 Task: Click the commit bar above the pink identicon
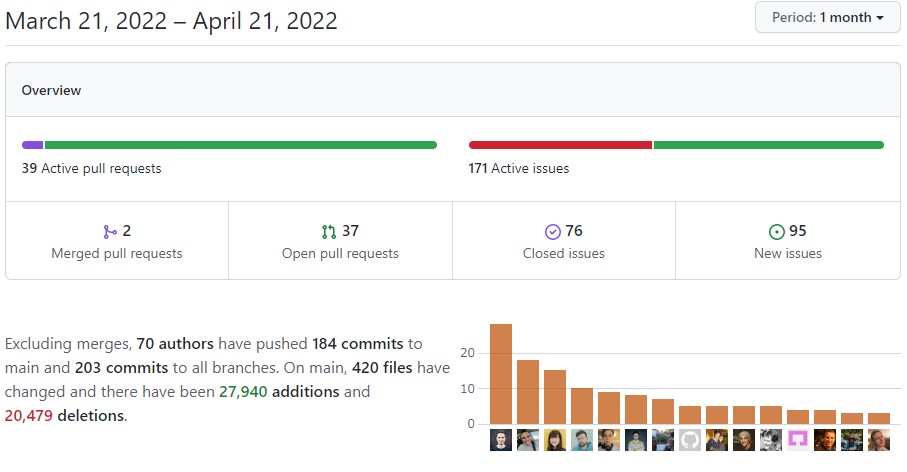click(x=798, y=417)
